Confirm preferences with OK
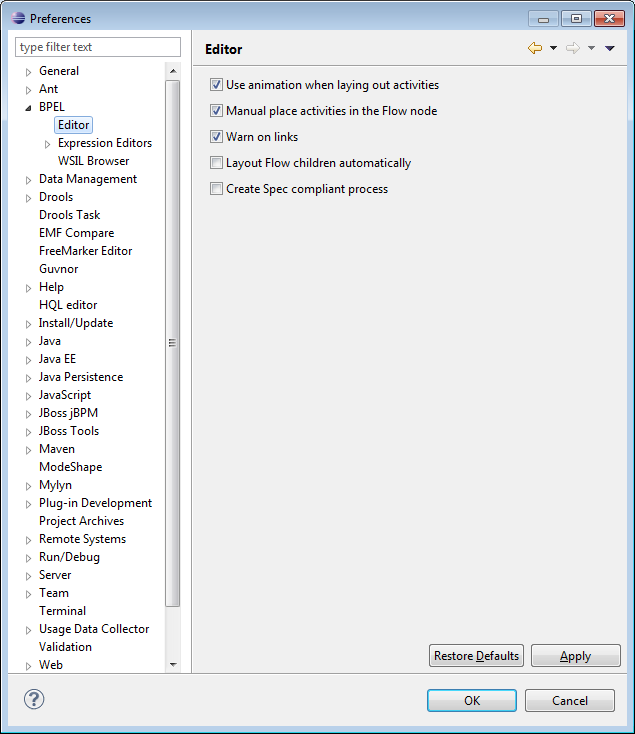The image size is (635, 734). 471,700
